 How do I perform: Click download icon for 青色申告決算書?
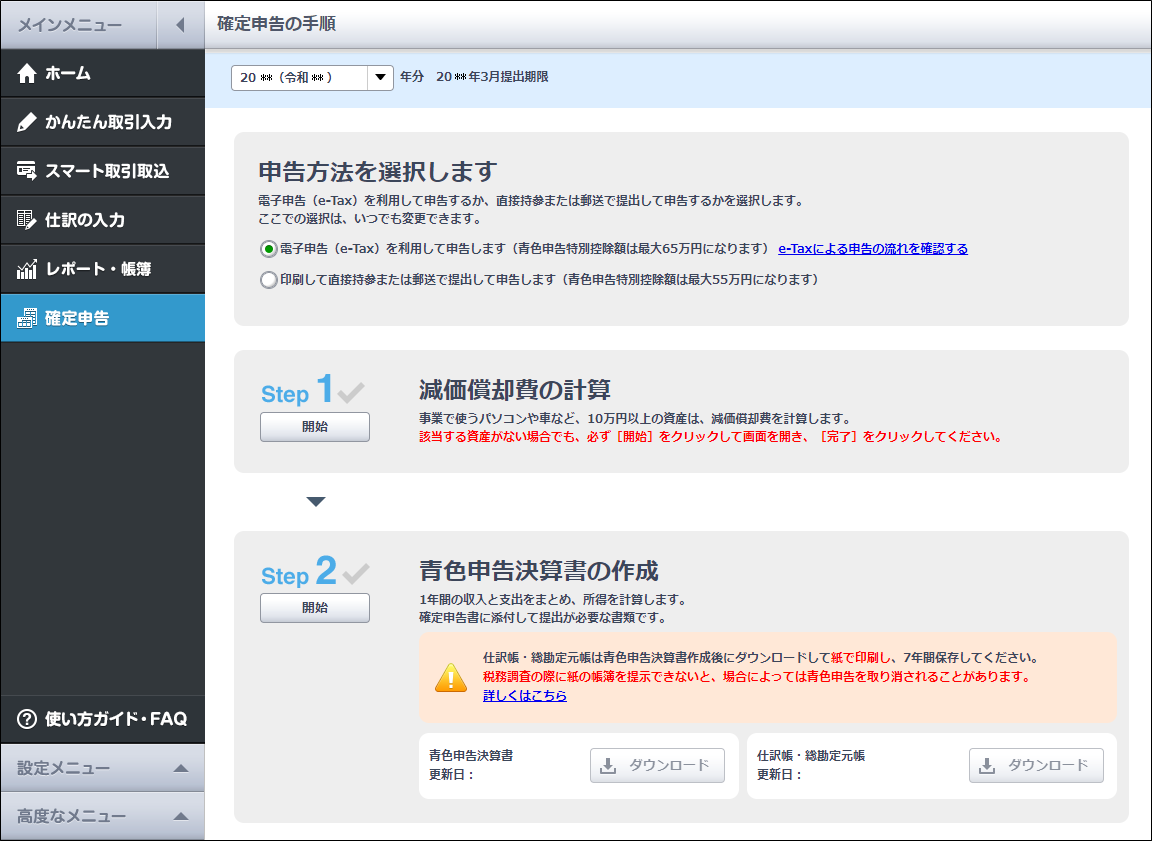click(x=608, y=766)
